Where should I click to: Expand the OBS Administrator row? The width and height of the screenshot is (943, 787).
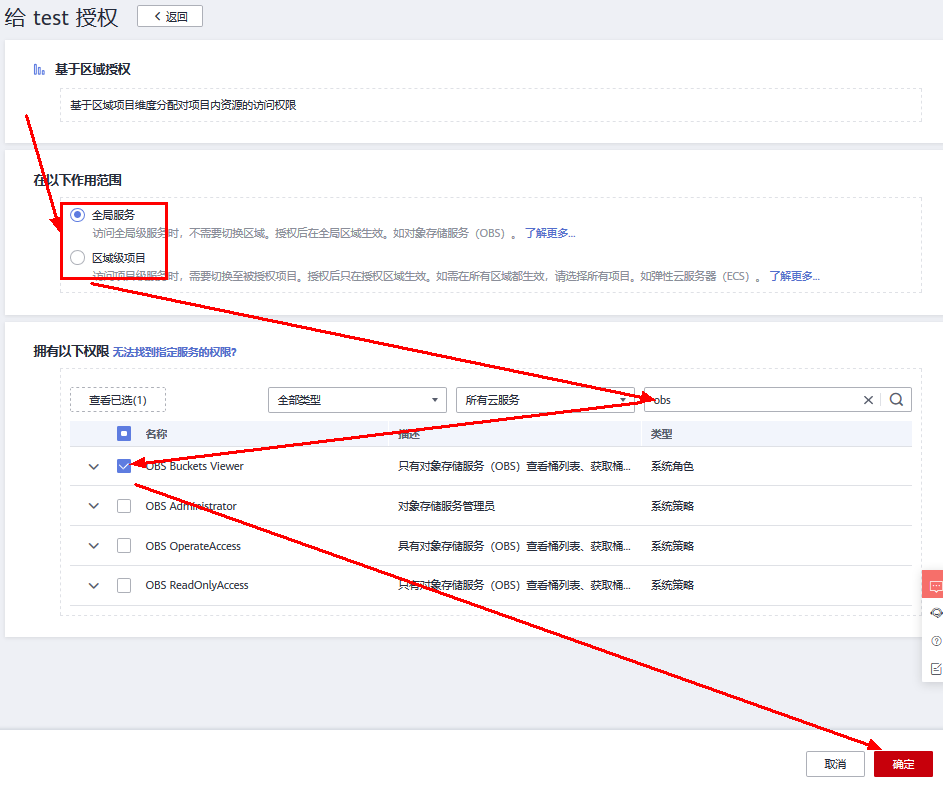[94, 506]
